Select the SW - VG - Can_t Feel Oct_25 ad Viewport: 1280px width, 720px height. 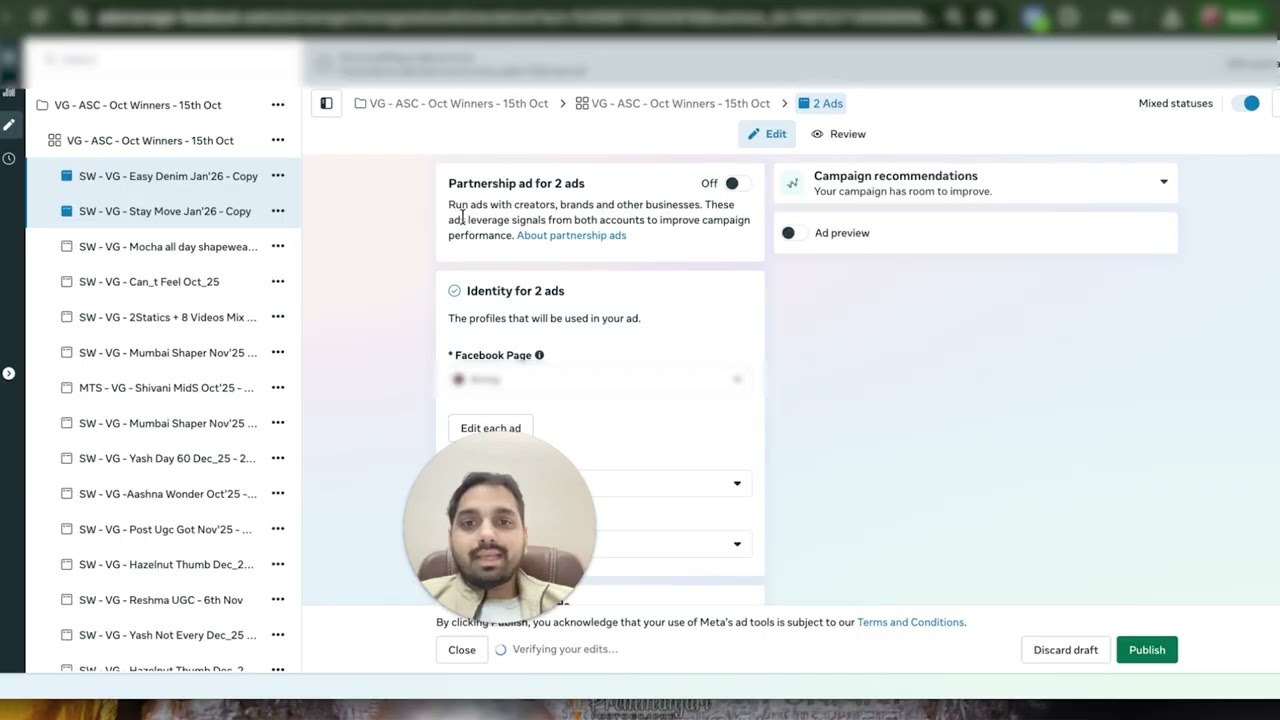(x=163, y=282)
